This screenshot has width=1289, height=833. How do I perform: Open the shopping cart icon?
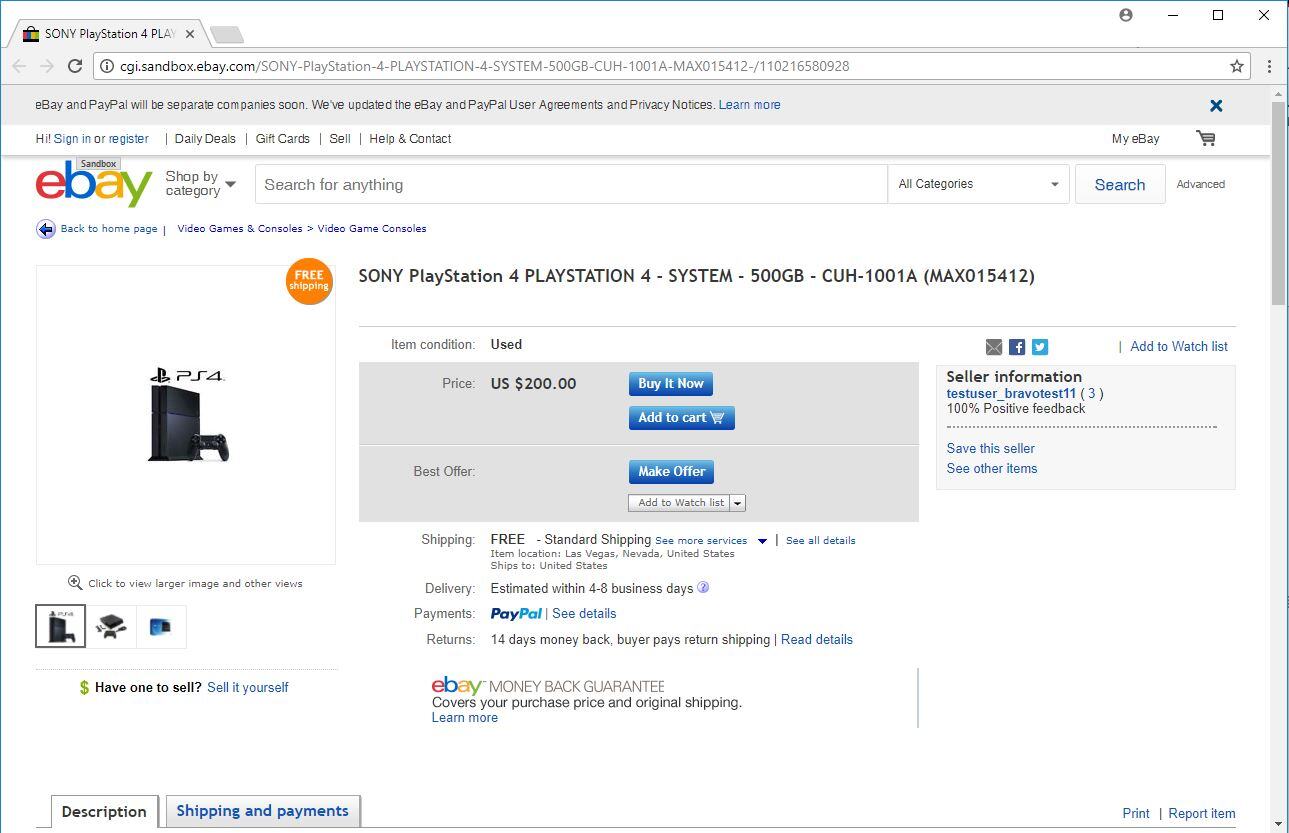click(1206, 138)
